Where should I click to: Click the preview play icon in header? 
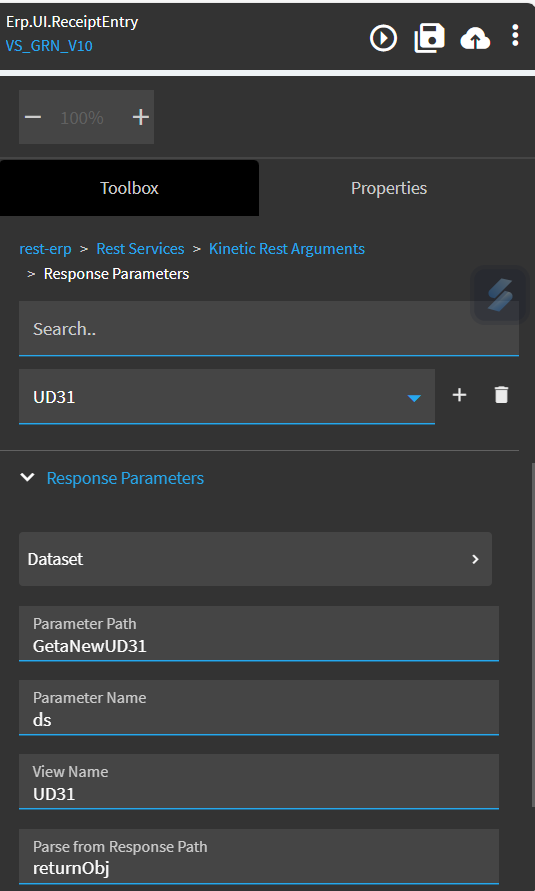(x=383, y=38)
